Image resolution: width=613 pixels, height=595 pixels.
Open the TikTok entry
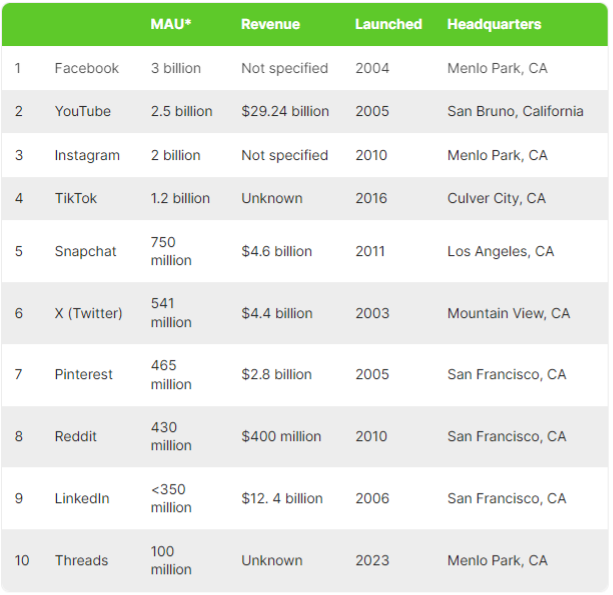coord(76,198)
